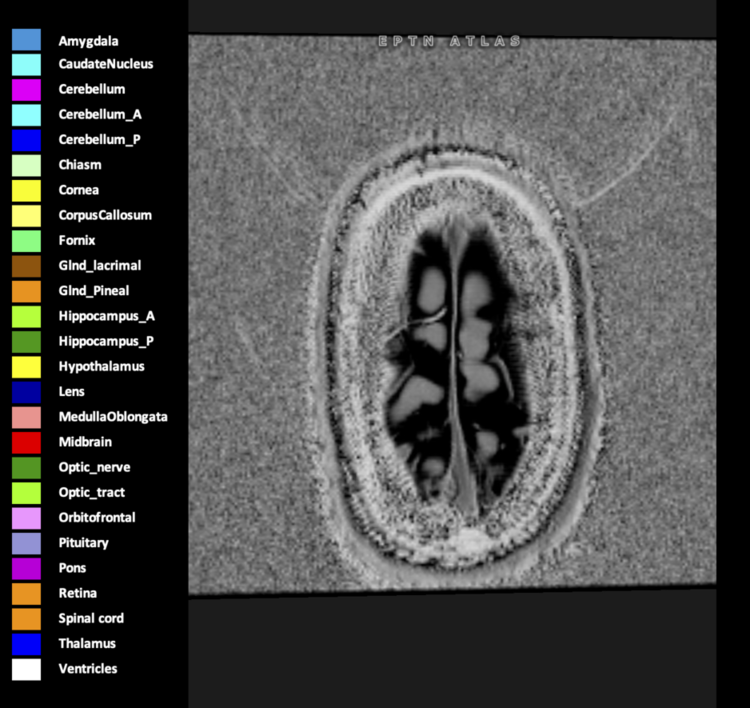This screenshot has width=750, height=708.
Task: Click the Amygdala label
Action: 88,42
